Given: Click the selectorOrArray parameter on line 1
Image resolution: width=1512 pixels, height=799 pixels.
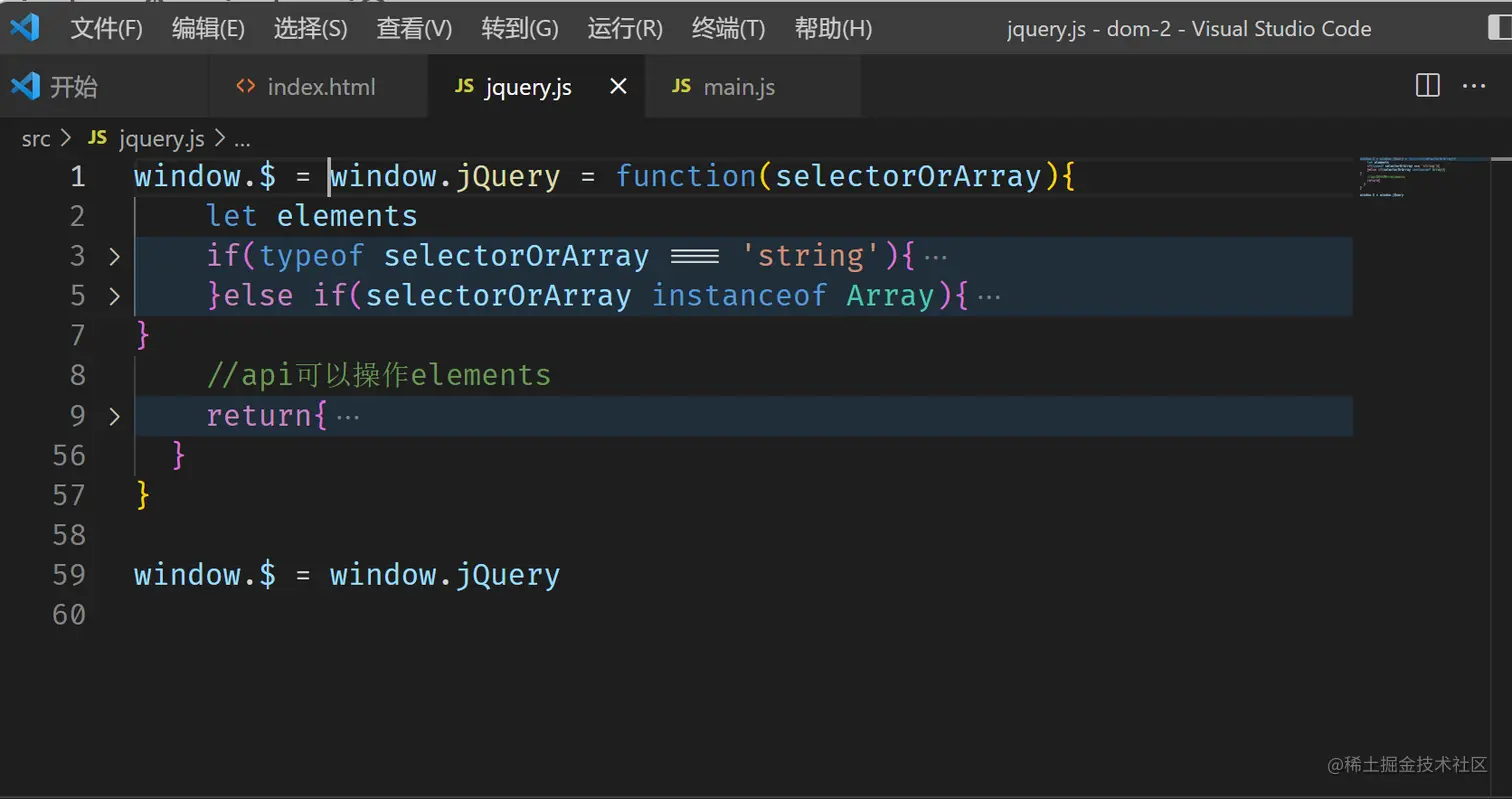Looking at the screenshot, I should tap(908, 177).
